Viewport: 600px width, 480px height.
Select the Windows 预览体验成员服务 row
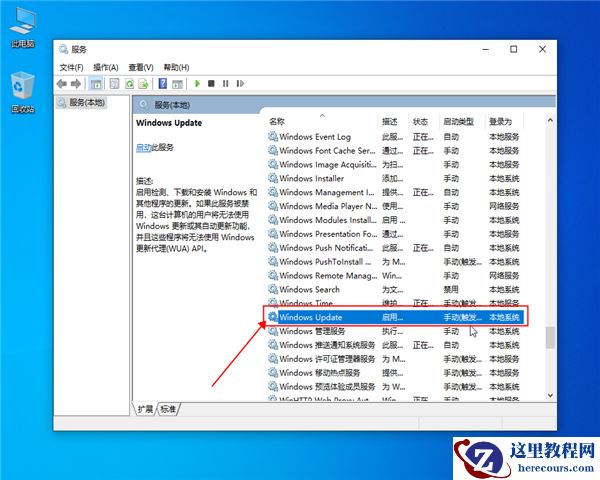pyautogui.click(x=394, y=387)
